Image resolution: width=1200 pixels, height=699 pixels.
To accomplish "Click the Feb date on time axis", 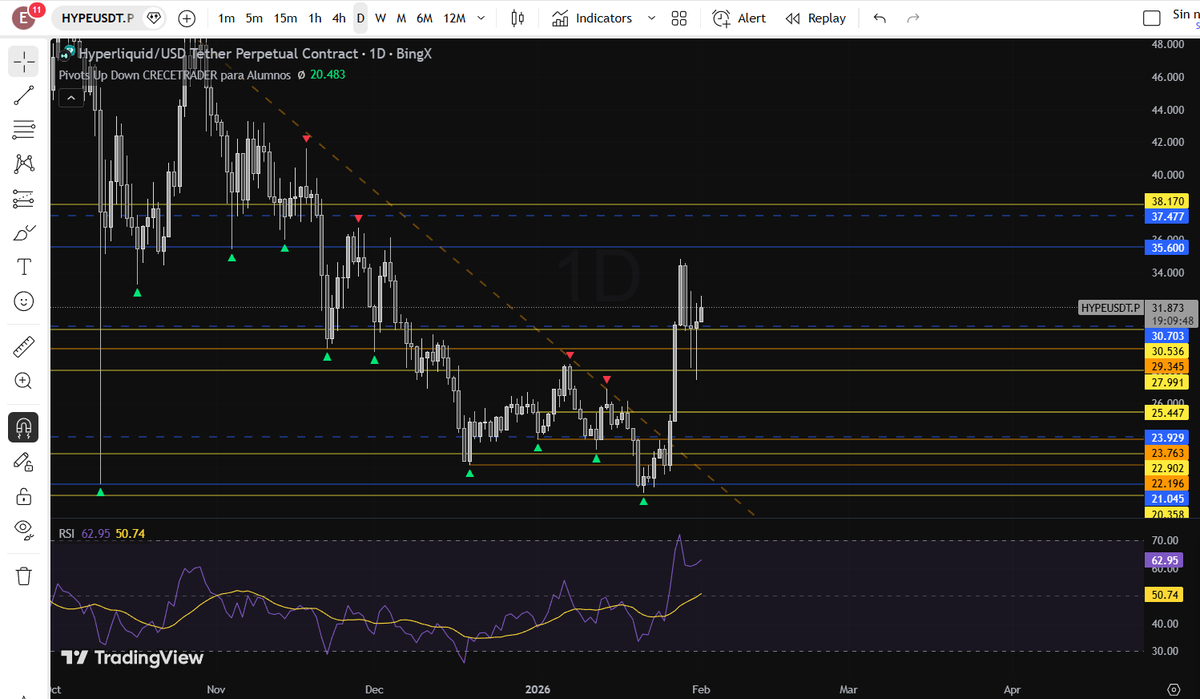I will (701, 689).
